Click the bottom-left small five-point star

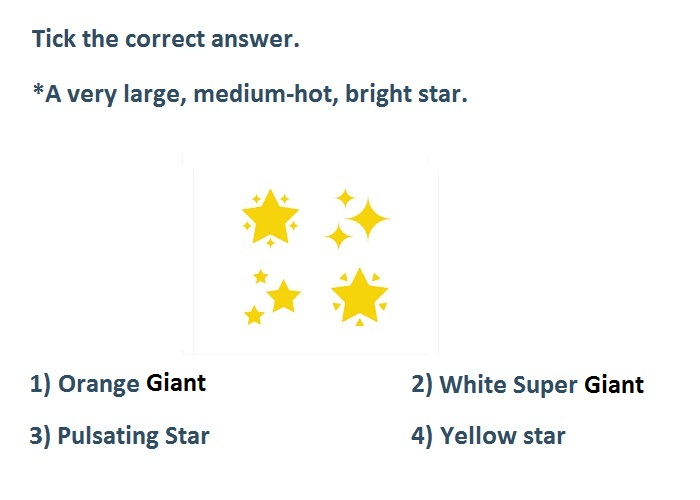[x=254, y=315]
